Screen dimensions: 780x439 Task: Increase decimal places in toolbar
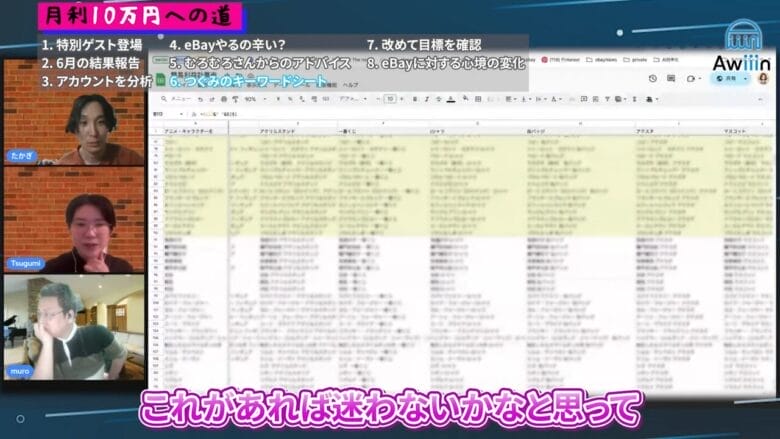pyautogui.click(x=314, y=99)
